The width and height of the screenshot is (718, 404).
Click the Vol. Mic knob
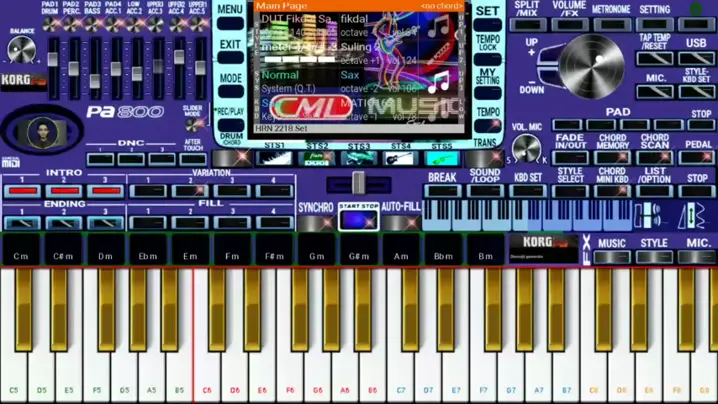527,149
